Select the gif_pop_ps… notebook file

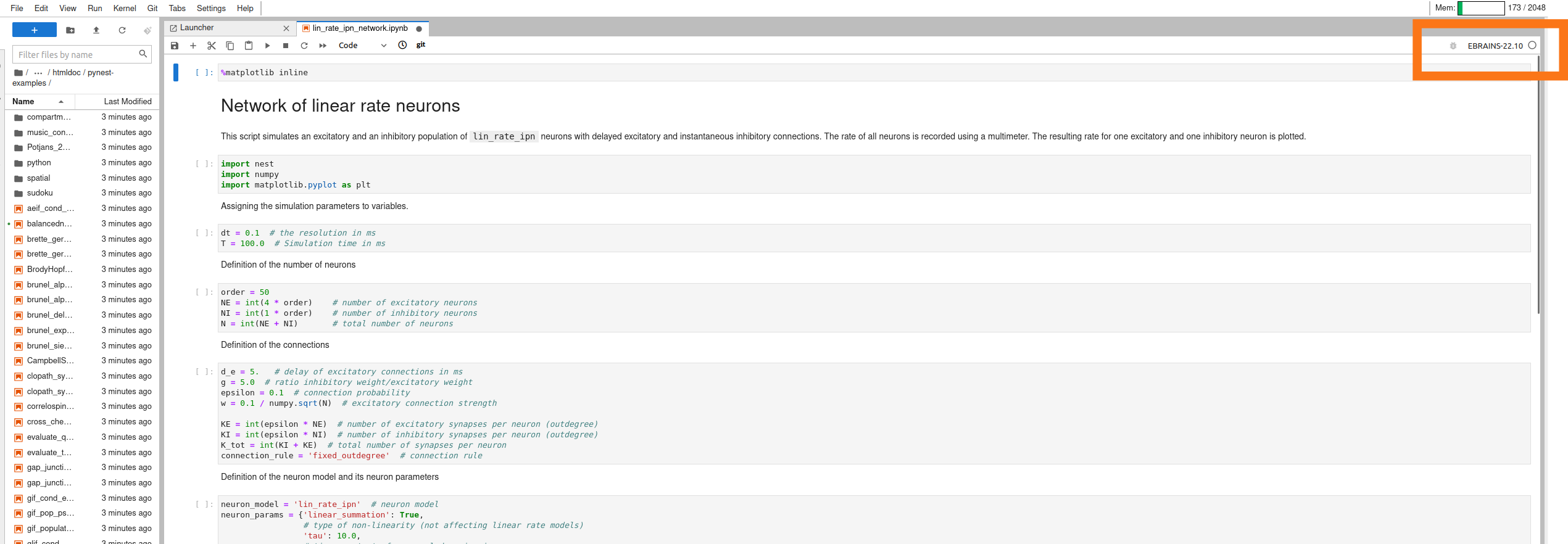[x=81, y=513]
